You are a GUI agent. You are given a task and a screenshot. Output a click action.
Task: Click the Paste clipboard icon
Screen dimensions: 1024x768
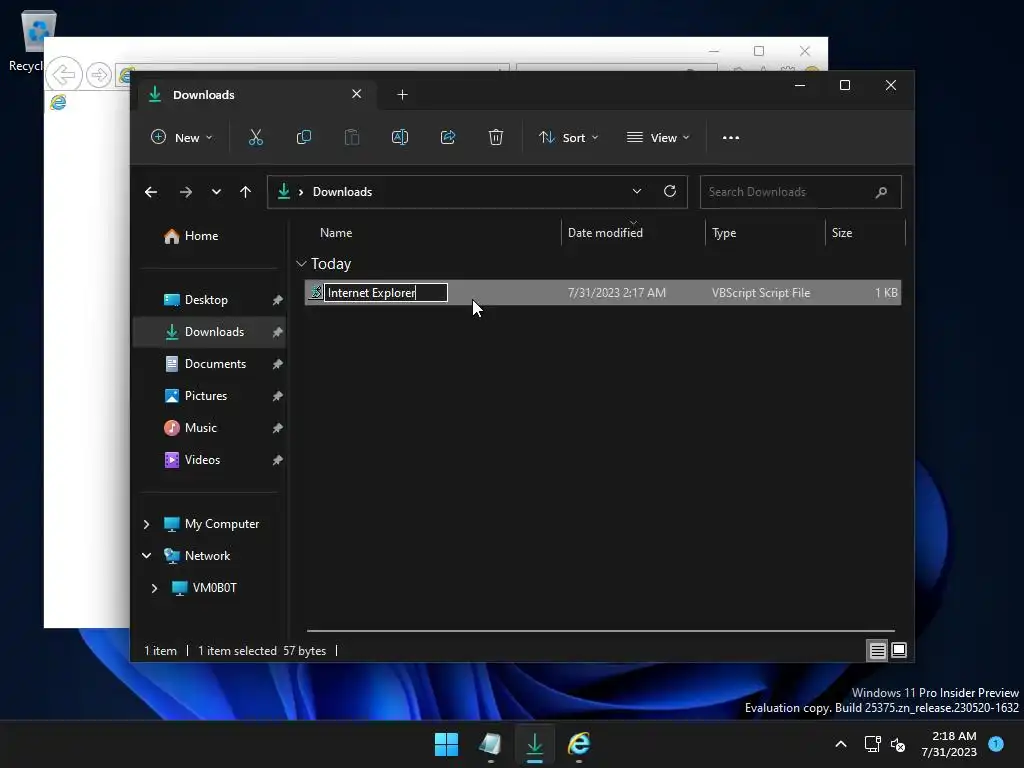pyautogui.click(x=352, y=137)
